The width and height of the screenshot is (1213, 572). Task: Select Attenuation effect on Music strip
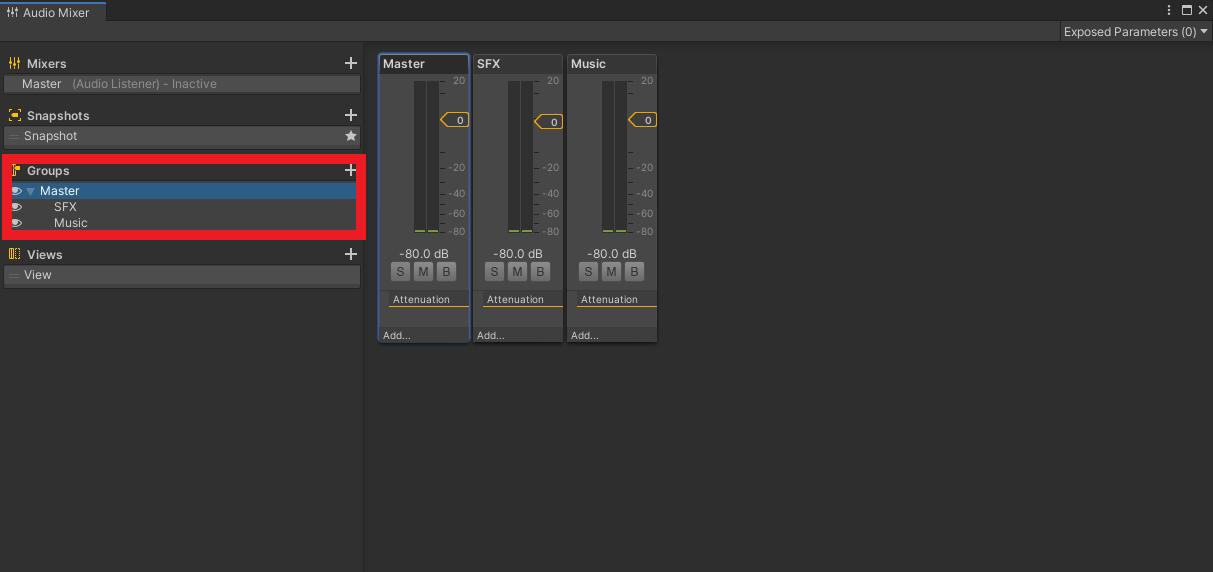pos(616,300)
